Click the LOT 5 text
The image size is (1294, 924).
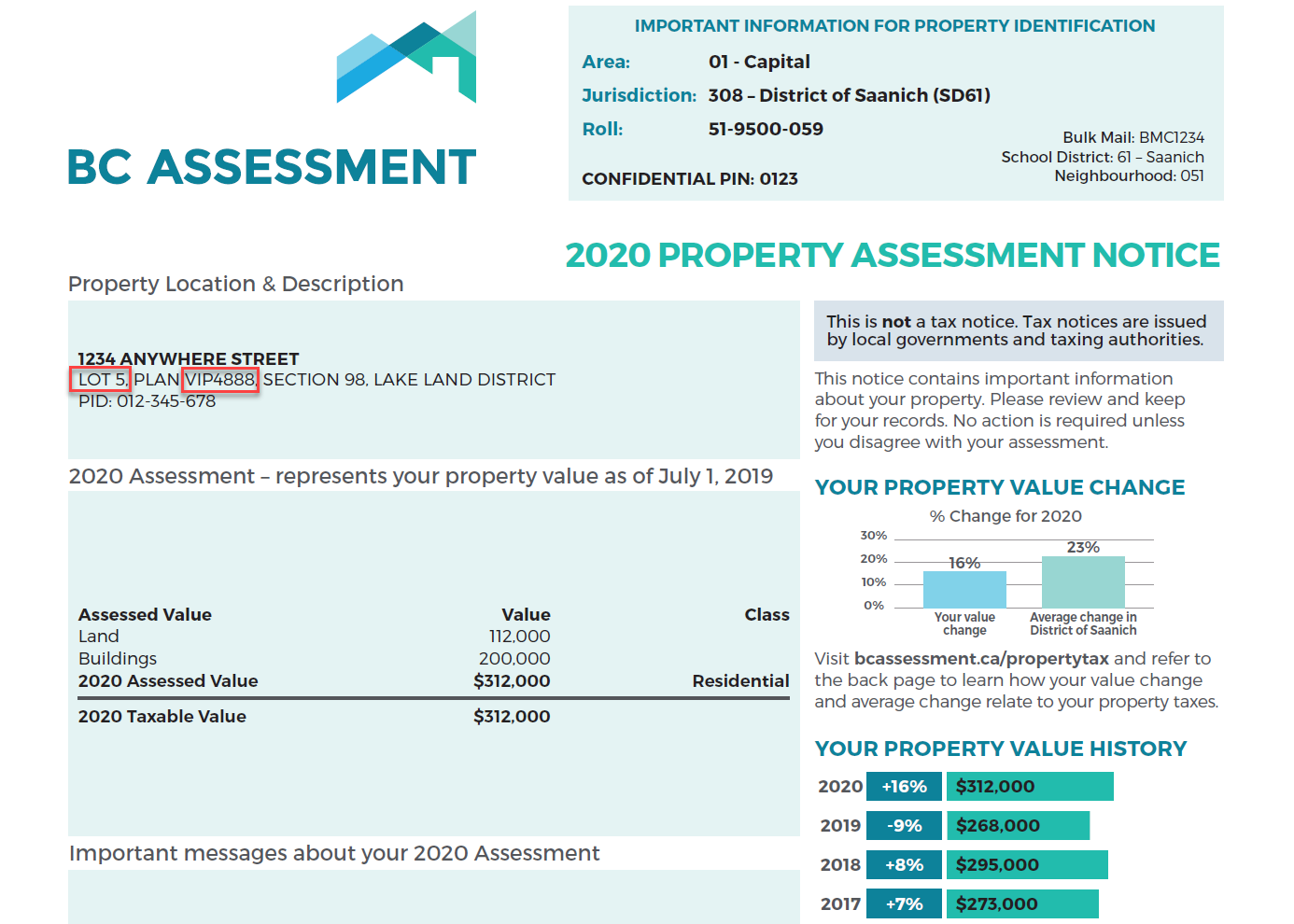[x=100, y=380]
